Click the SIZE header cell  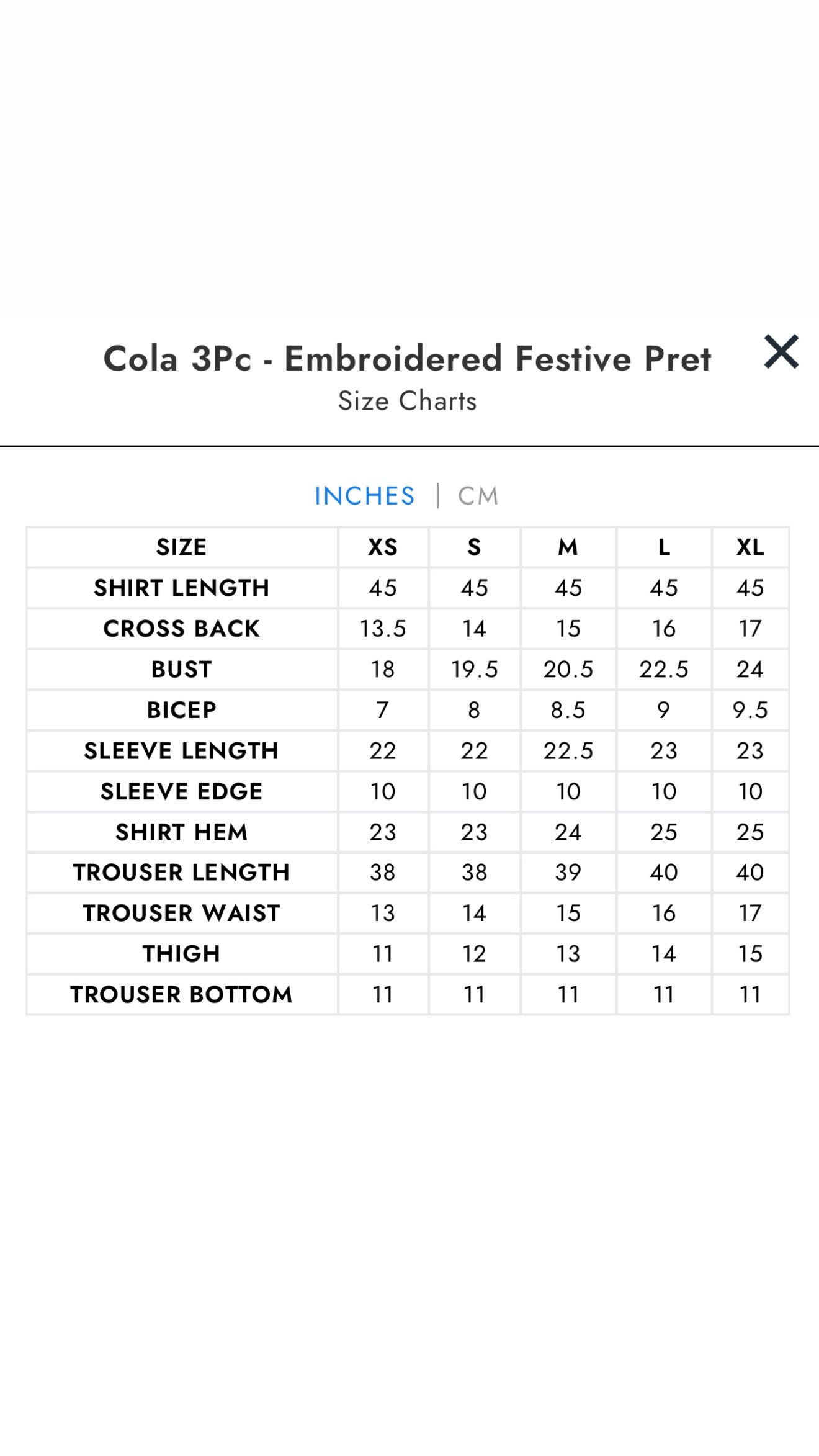[181, 547]
